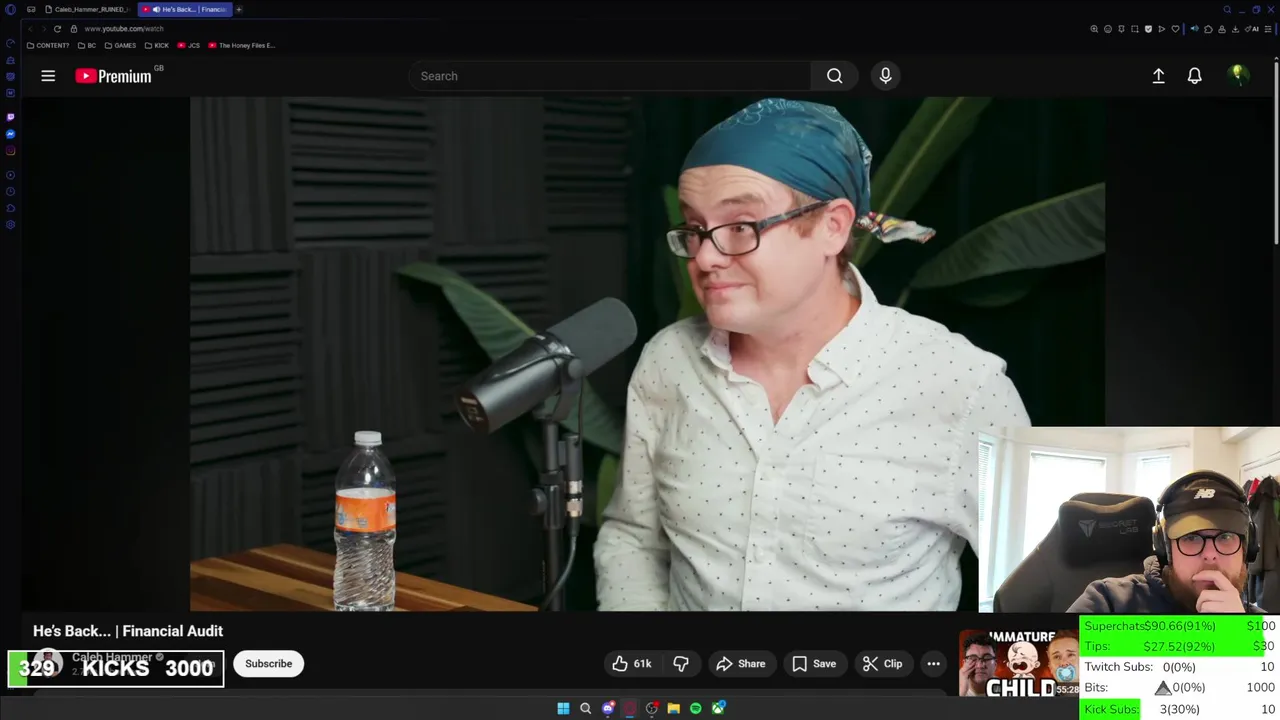The width and height of the screenshot is (1280, 720).
Task: Open the Xbox app from taskbar
Action: [718, 708]
